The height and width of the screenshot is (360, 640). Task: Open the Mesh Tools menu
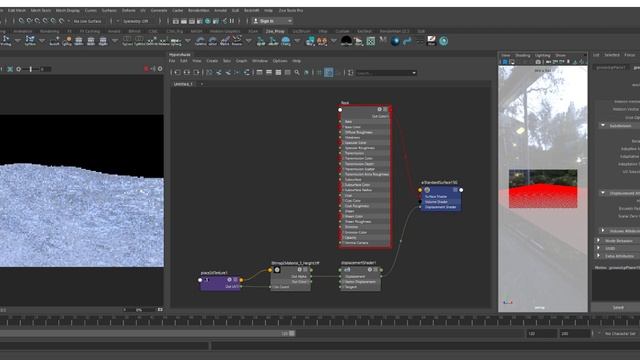41,10
